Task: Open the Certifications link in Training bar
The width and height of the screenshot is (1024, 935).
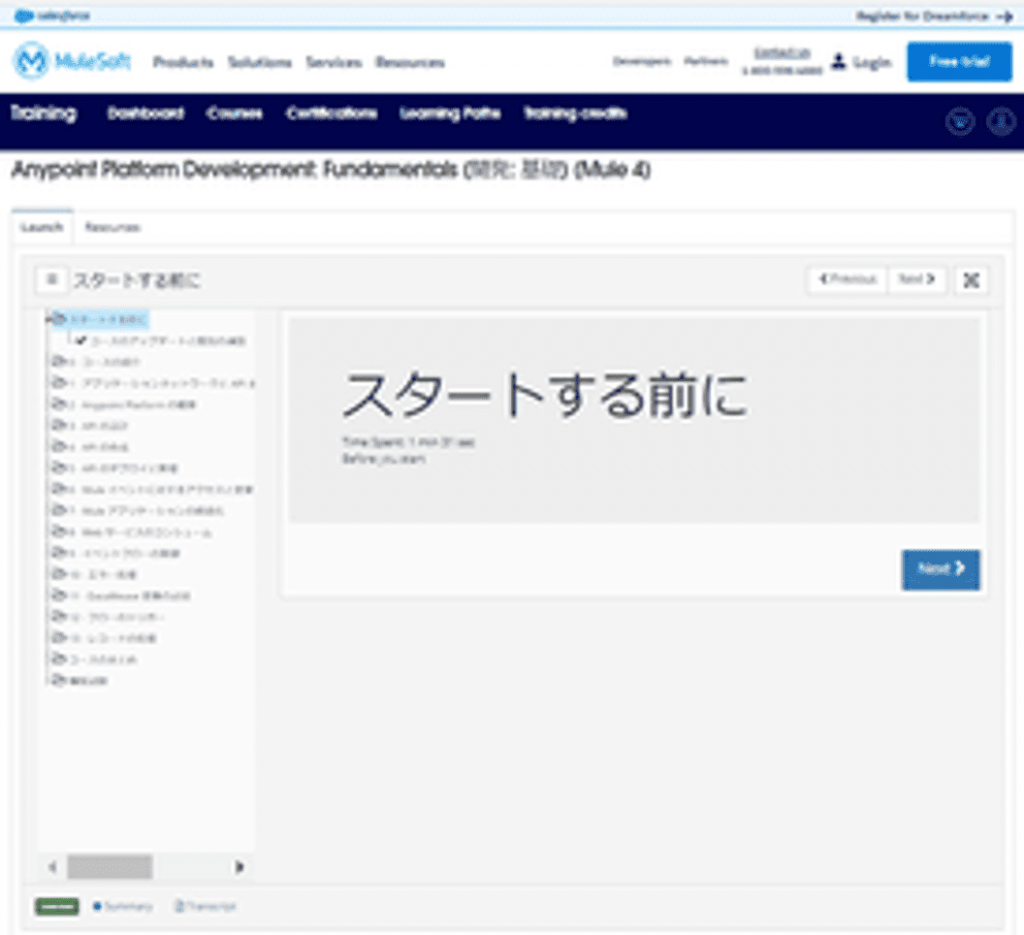Action: 331,114
